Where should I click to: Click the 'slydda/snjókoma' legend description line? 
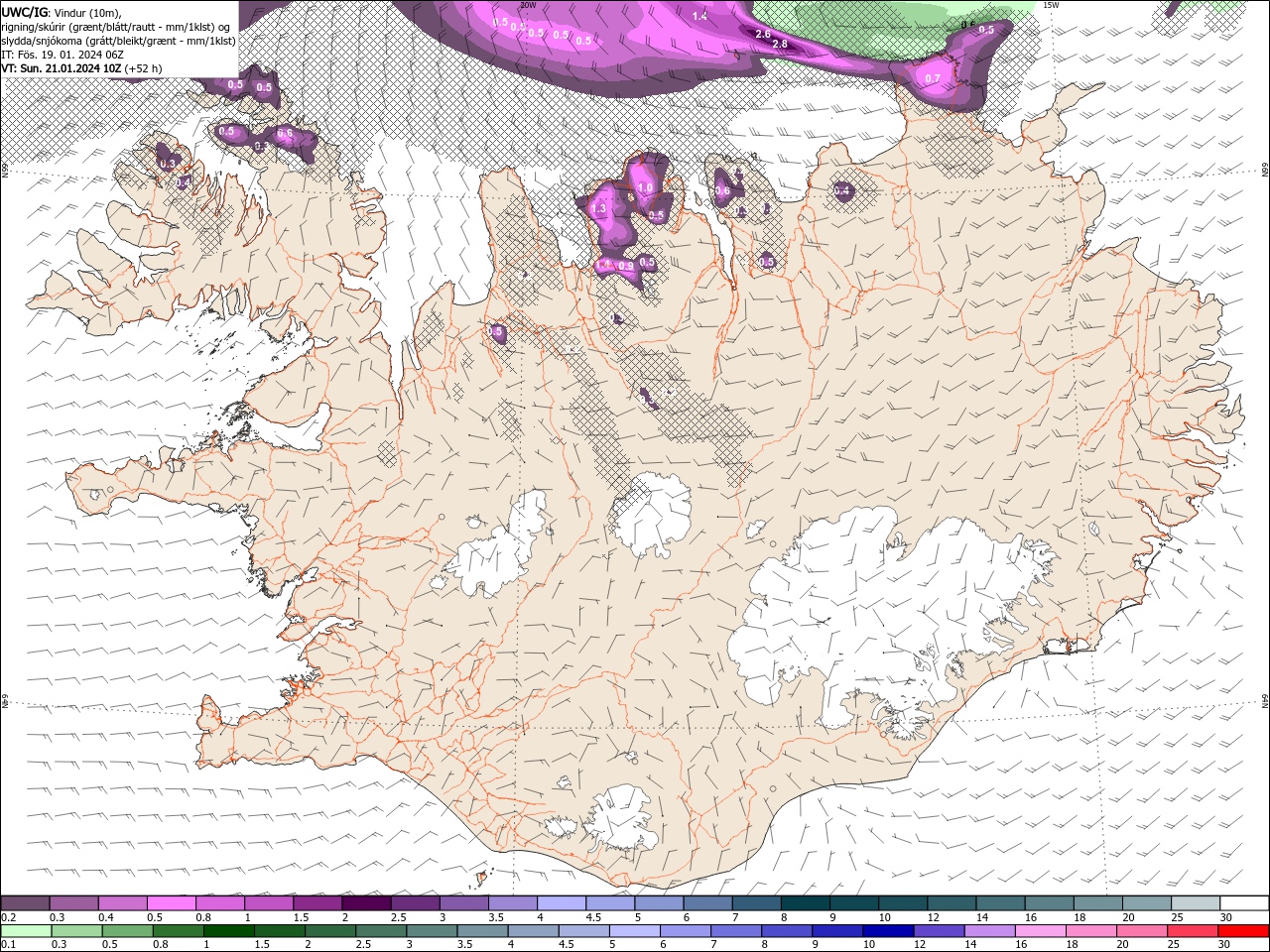coord(119,41)
